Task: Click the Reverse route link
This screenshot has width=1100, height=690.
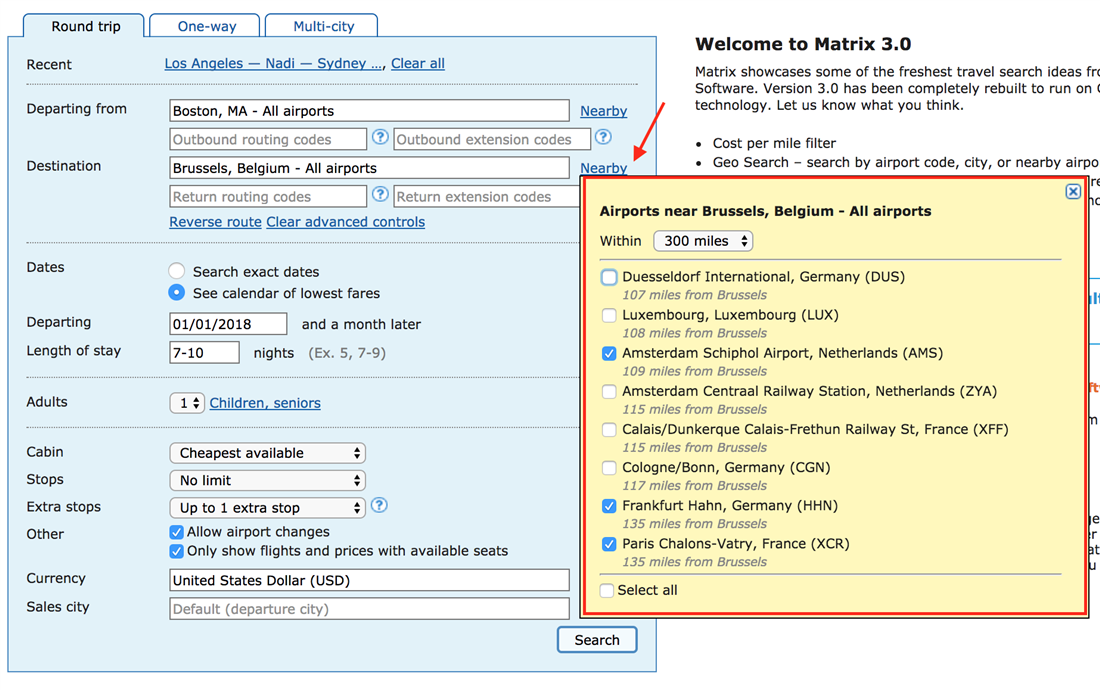Action: pos(215,221)
